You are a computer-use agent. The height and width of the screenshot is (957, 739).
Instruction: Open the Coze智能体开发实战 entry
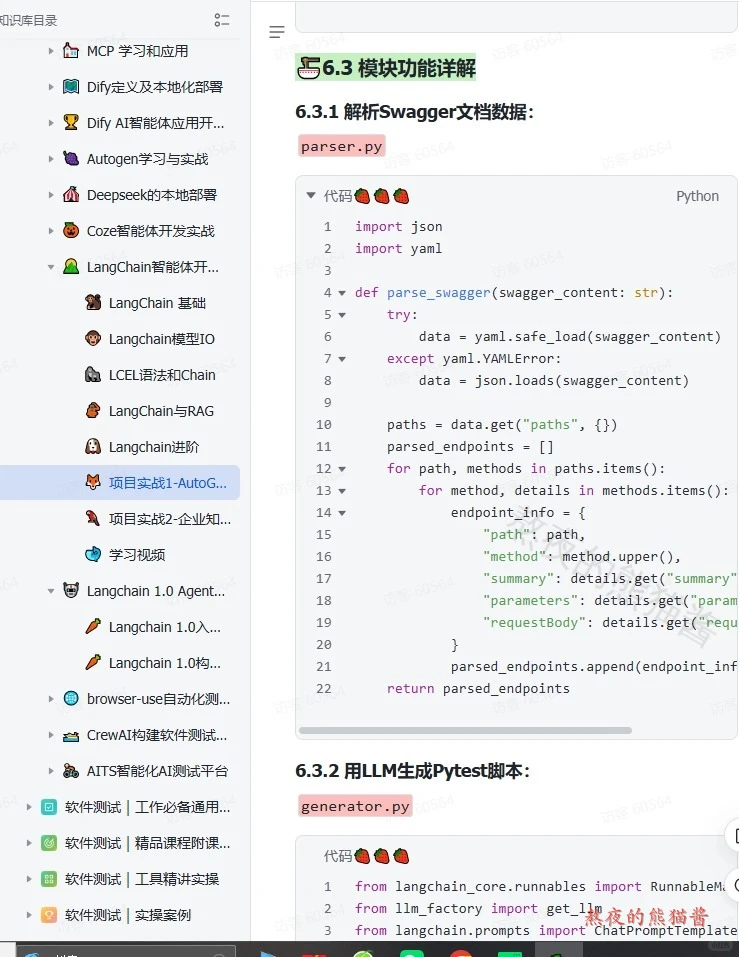pos(151,231)
